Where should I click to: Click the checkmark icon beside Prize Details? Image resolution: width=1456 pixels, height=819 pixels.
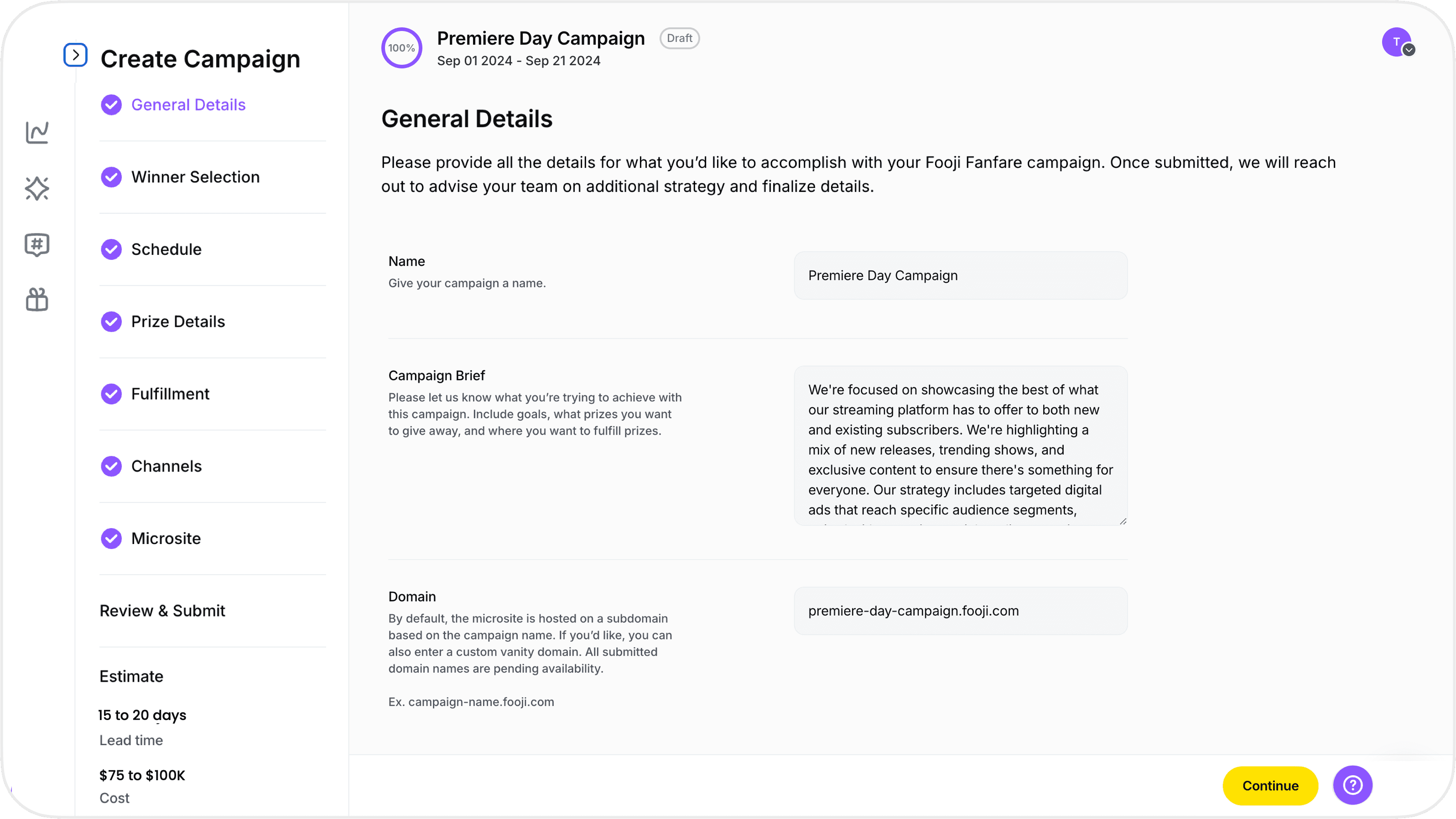coord(111,321)
